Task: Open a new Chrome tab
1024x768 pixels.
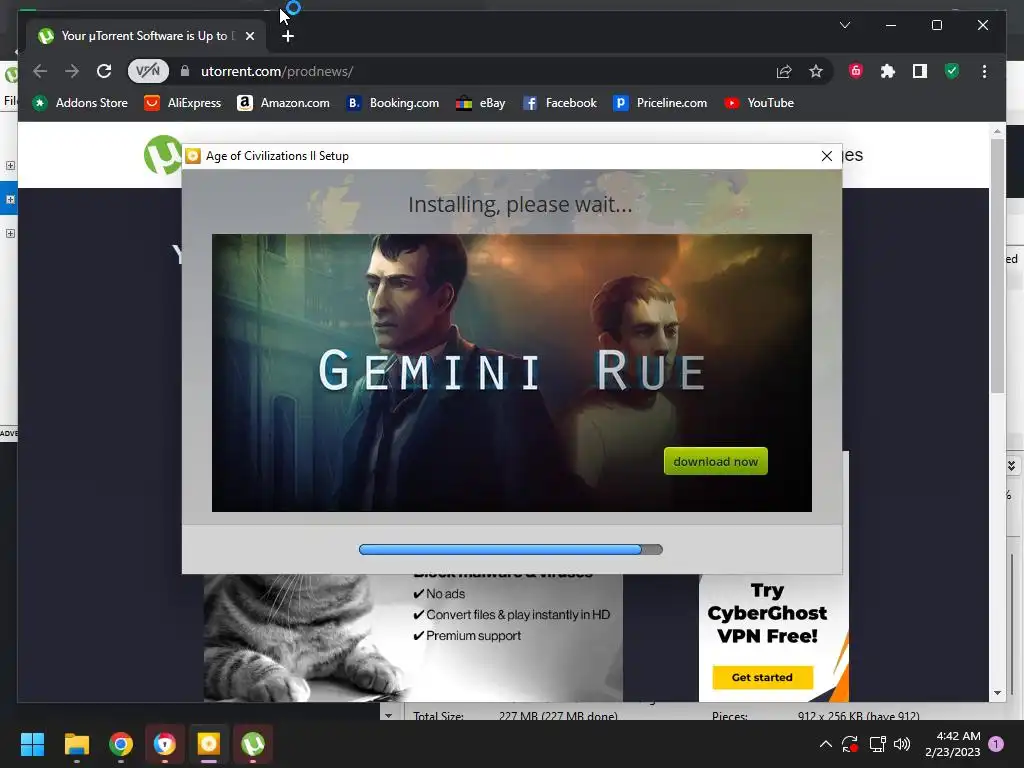Action: (287, 36)
